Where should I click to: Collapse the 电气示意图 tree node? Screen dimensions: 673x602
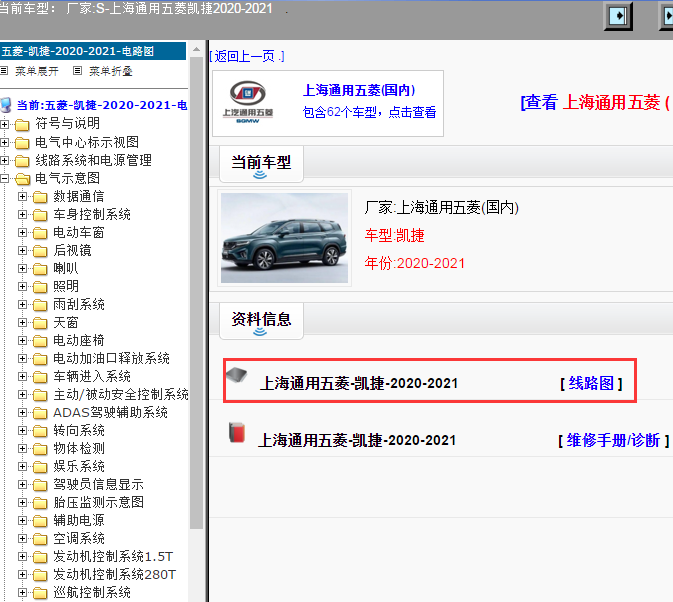[x=4, y=178]
